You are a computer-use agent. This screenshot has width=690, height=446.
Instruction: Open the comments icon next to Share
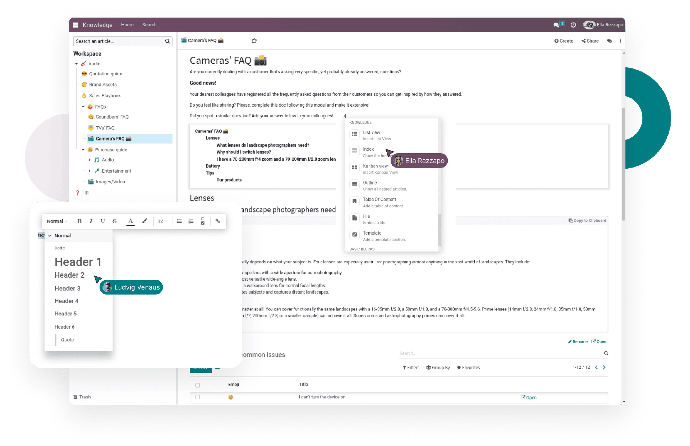point(609,41)
